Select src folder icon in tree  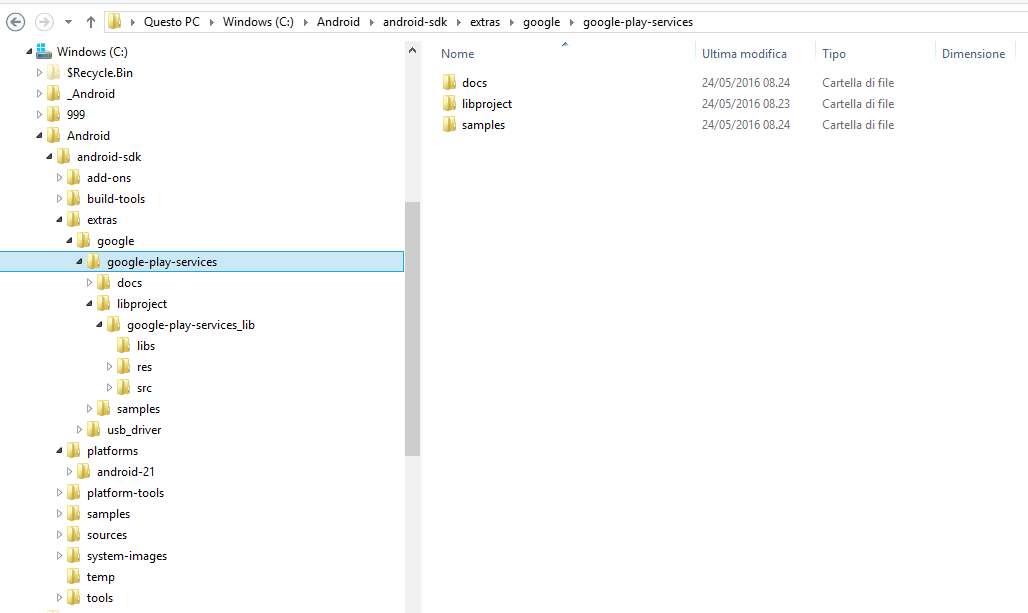pyautogui.click(x=124, y=387)
